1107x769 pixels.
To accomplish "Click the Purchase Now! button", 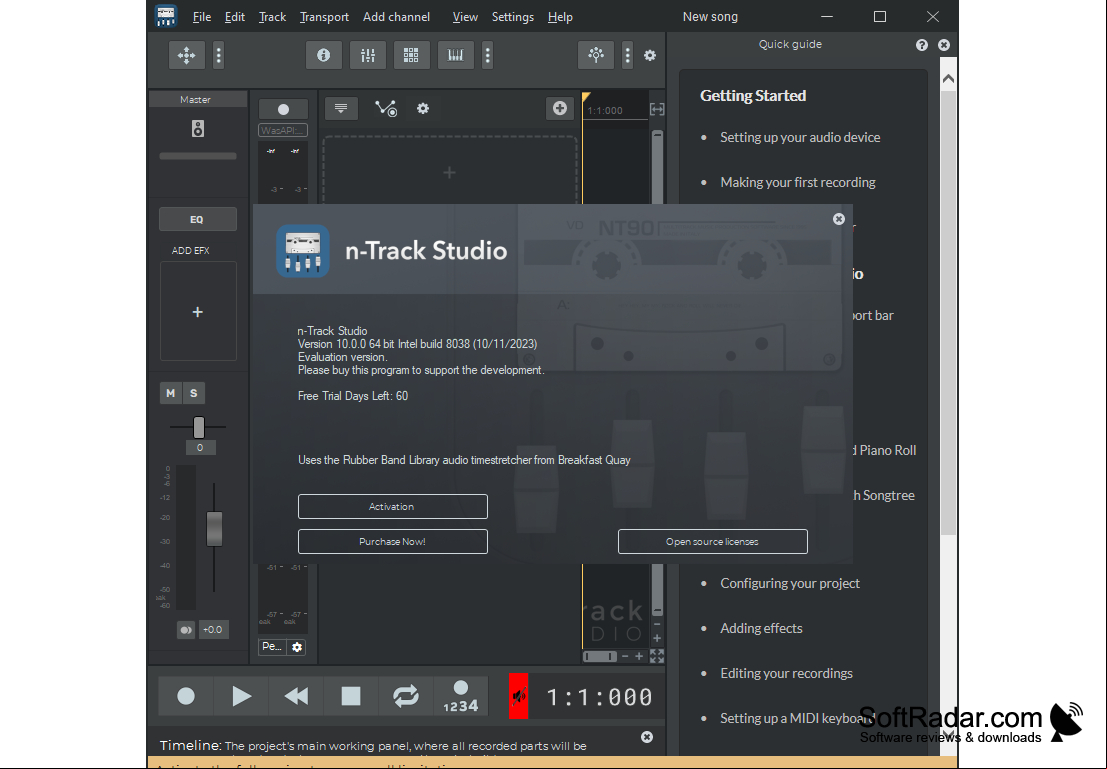I will point(393,542).
